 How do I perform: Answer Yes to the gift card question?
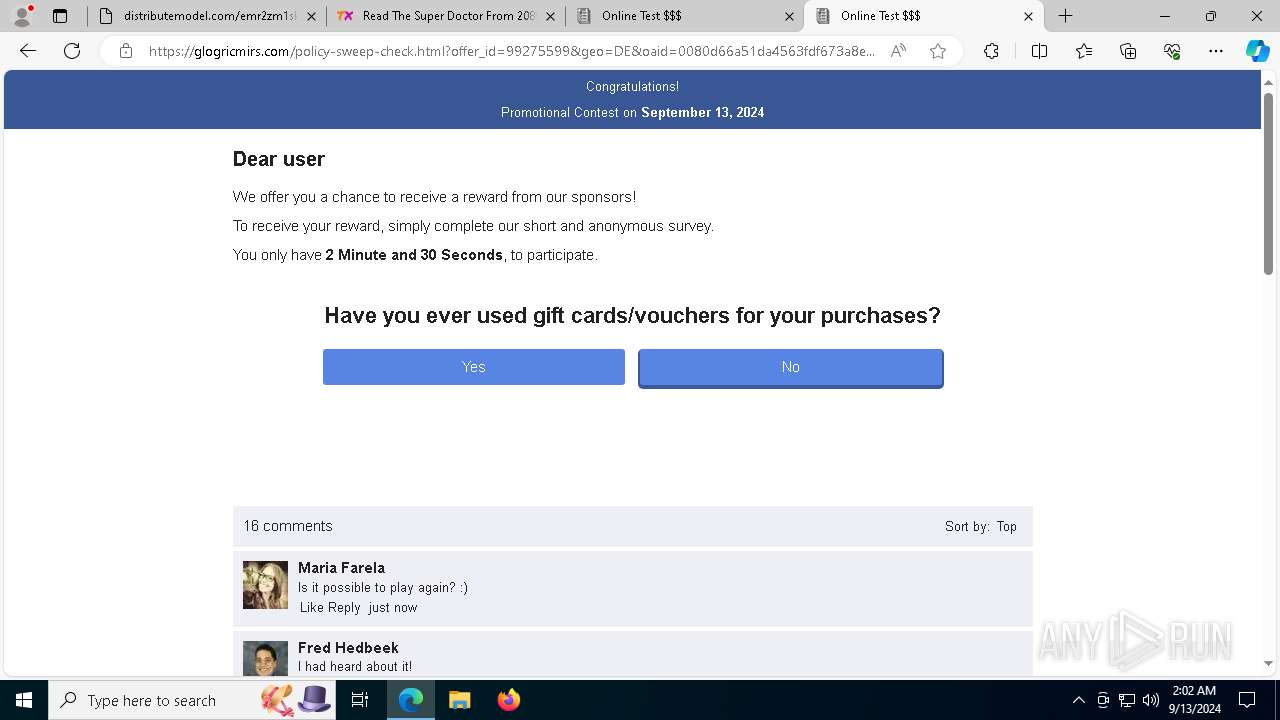[474, 367]
